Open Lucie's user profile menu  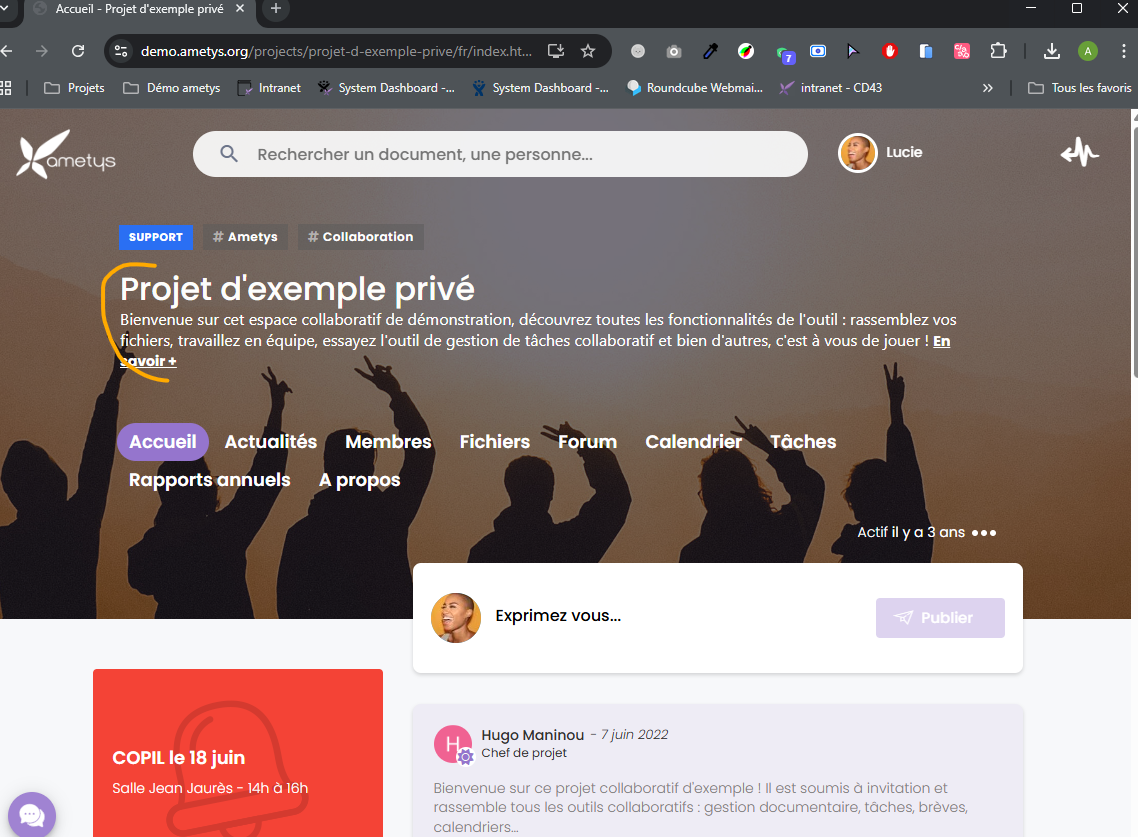pos(880,153)
